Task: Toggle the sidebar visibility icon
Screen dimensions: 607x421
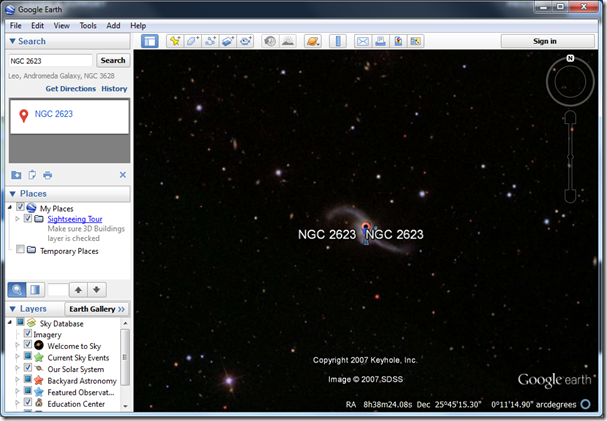Action: 149,41
